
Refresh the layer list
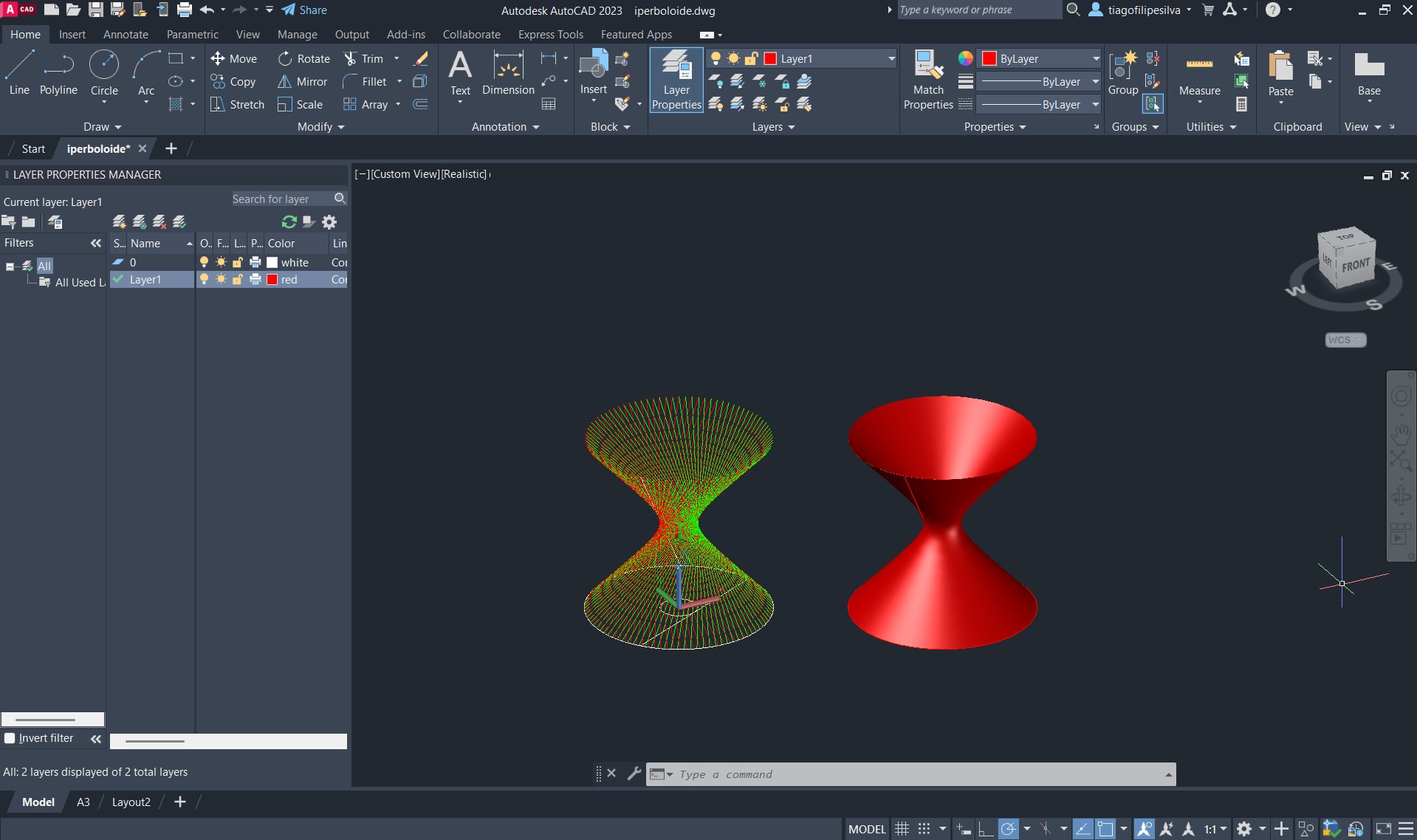[289, 221]
